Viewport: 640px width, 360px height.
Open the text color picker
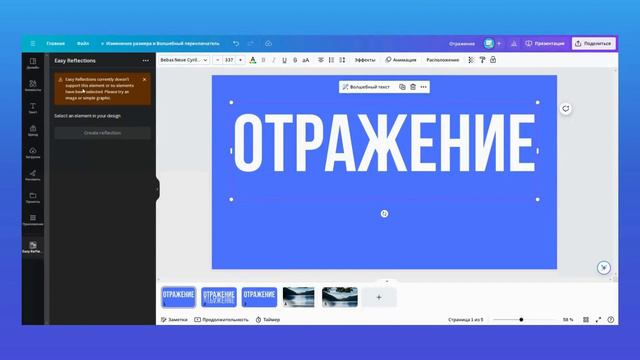pyautogui.click(x=253, y=60)
